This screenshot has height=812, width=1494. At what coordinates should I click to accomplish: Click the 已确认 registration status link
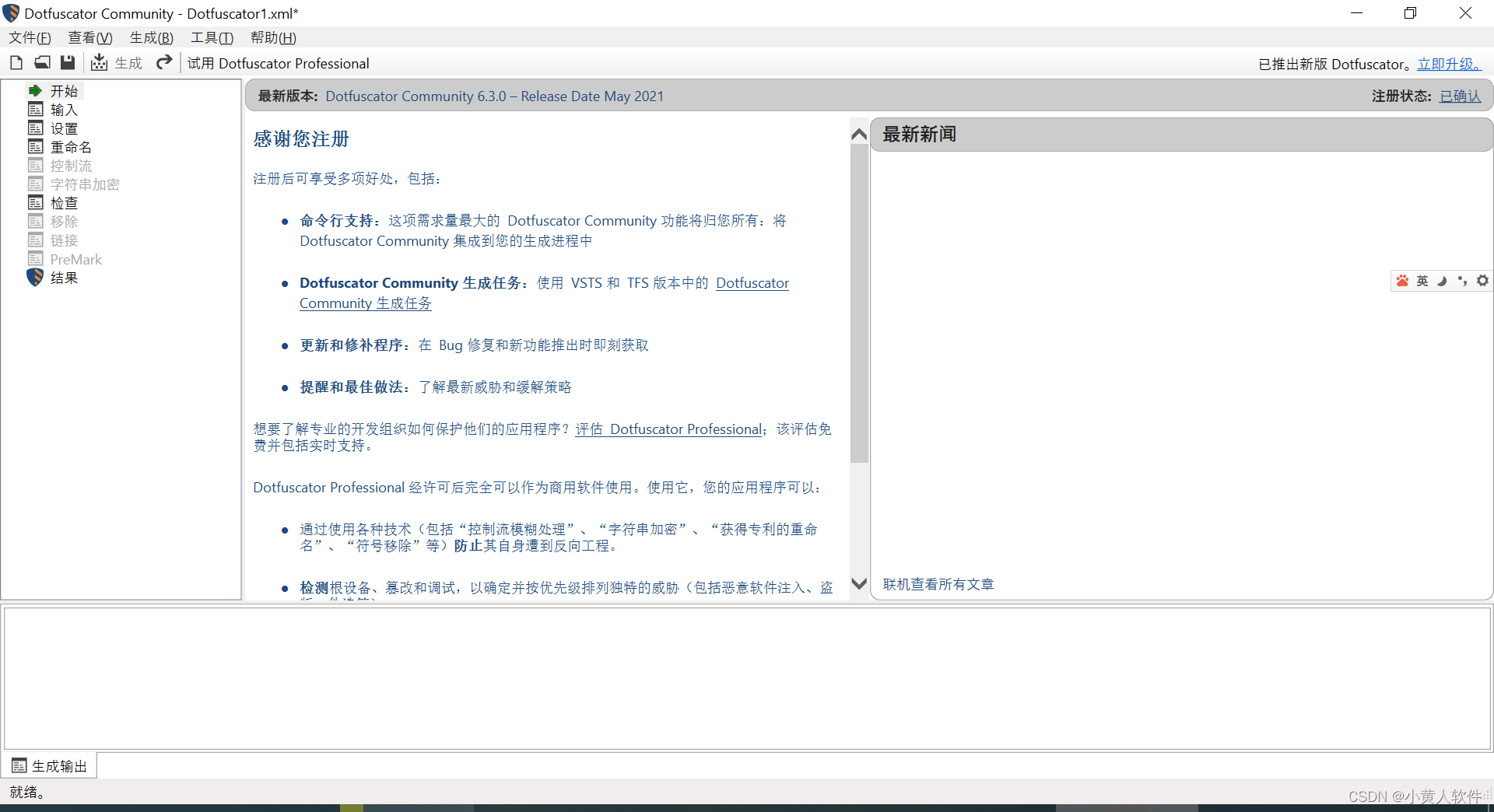click(x=1460, y=96)
